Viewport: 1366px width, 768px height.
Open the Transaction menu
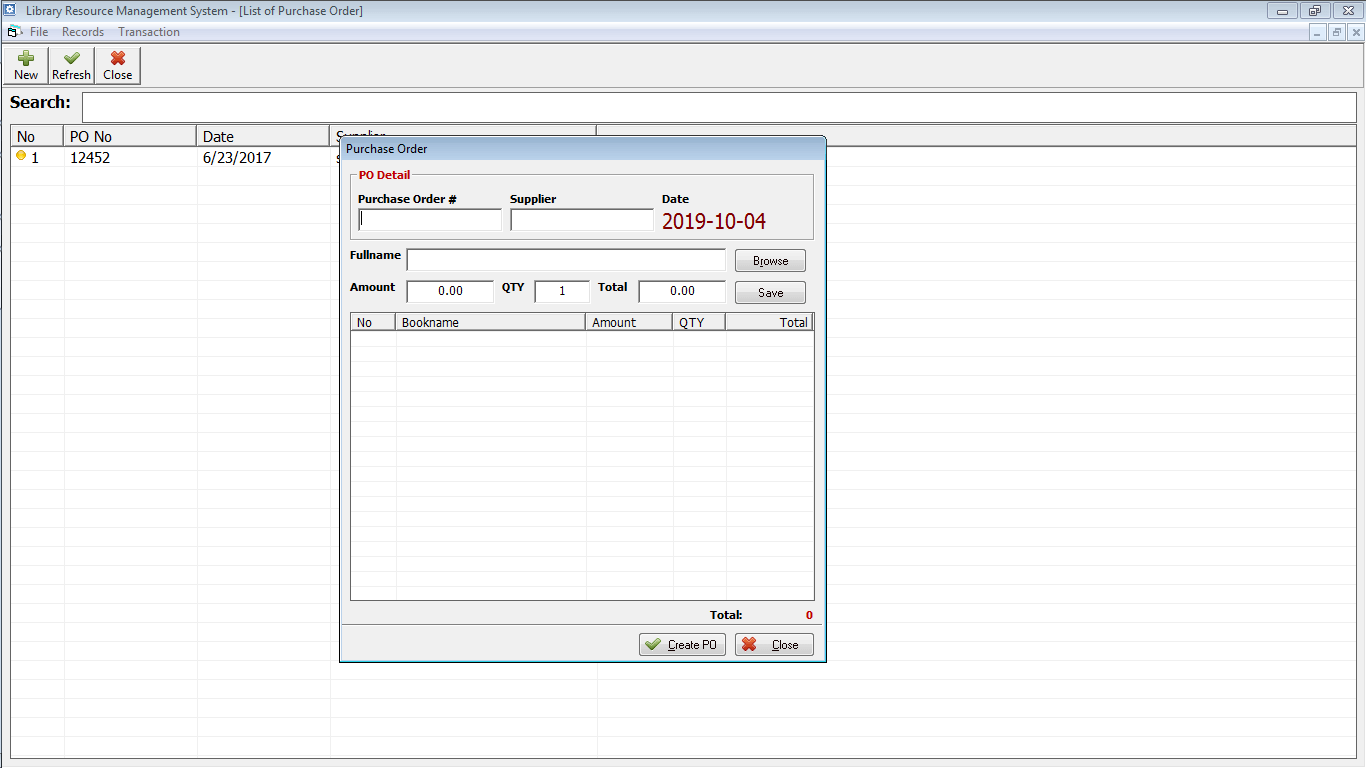coord(149,32)
